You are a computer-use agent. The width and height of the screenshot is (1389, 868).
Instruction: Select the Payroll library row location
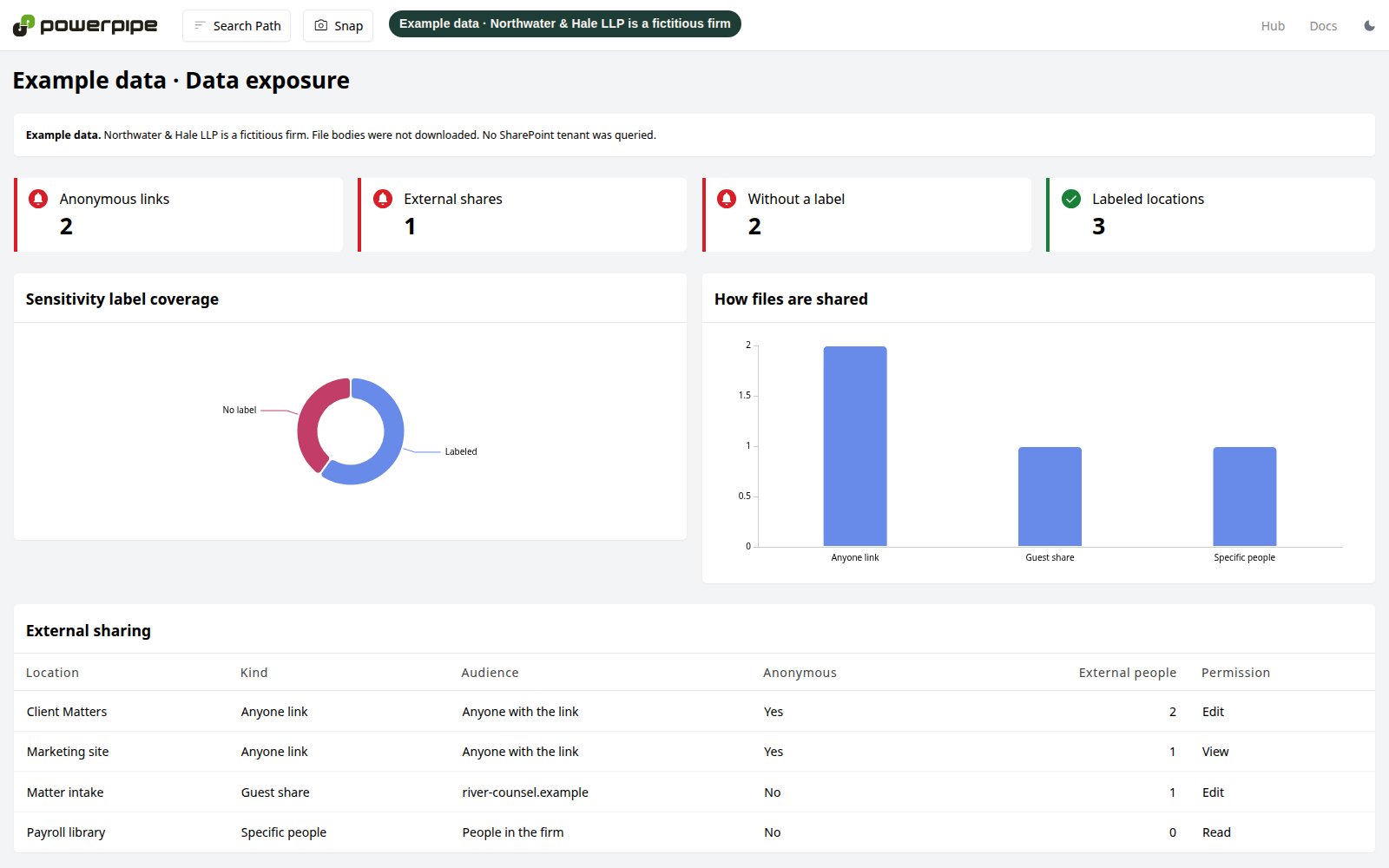click(66, 832)
